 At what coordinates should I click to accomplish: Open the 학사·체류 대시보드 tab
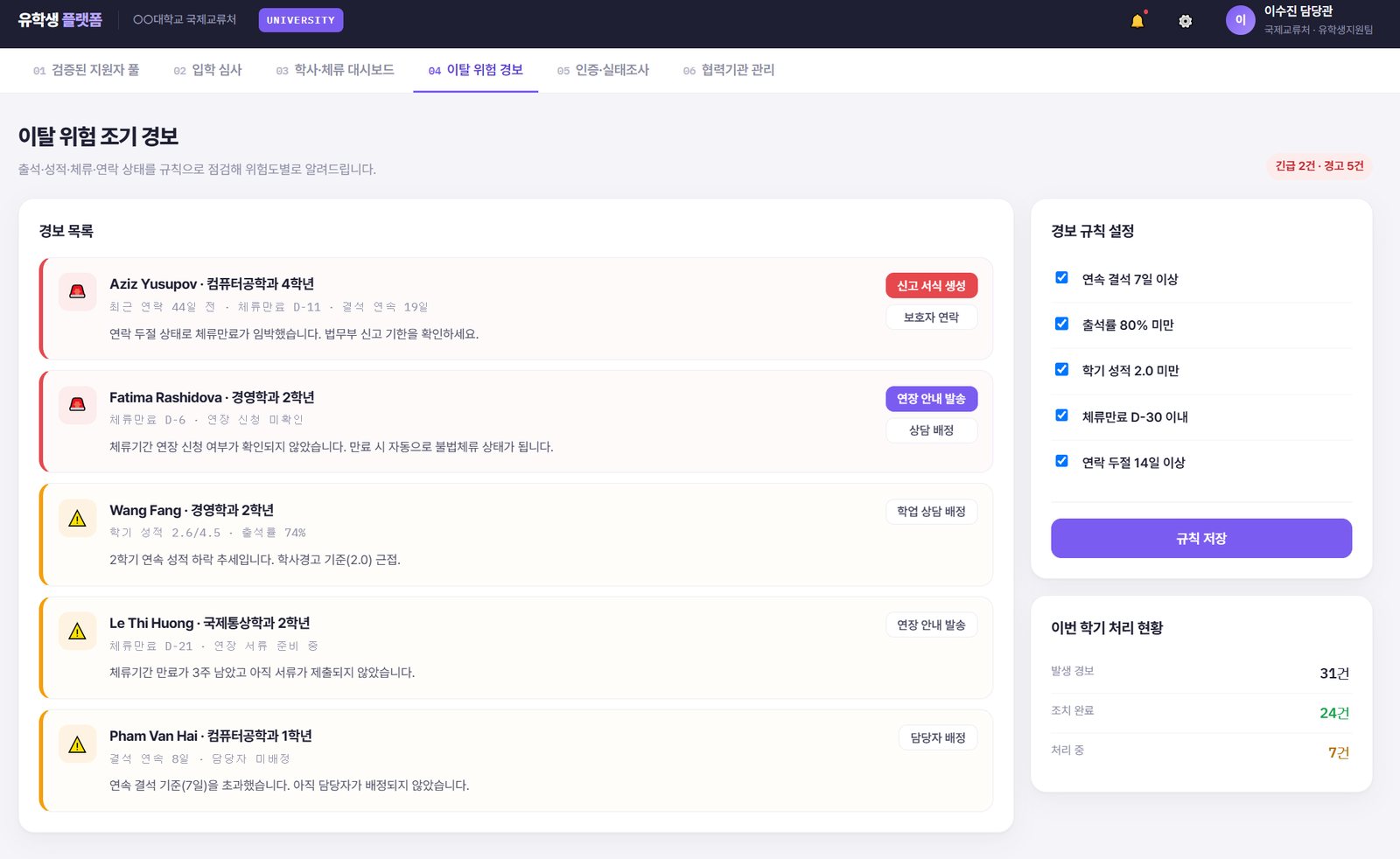[335, 70]
